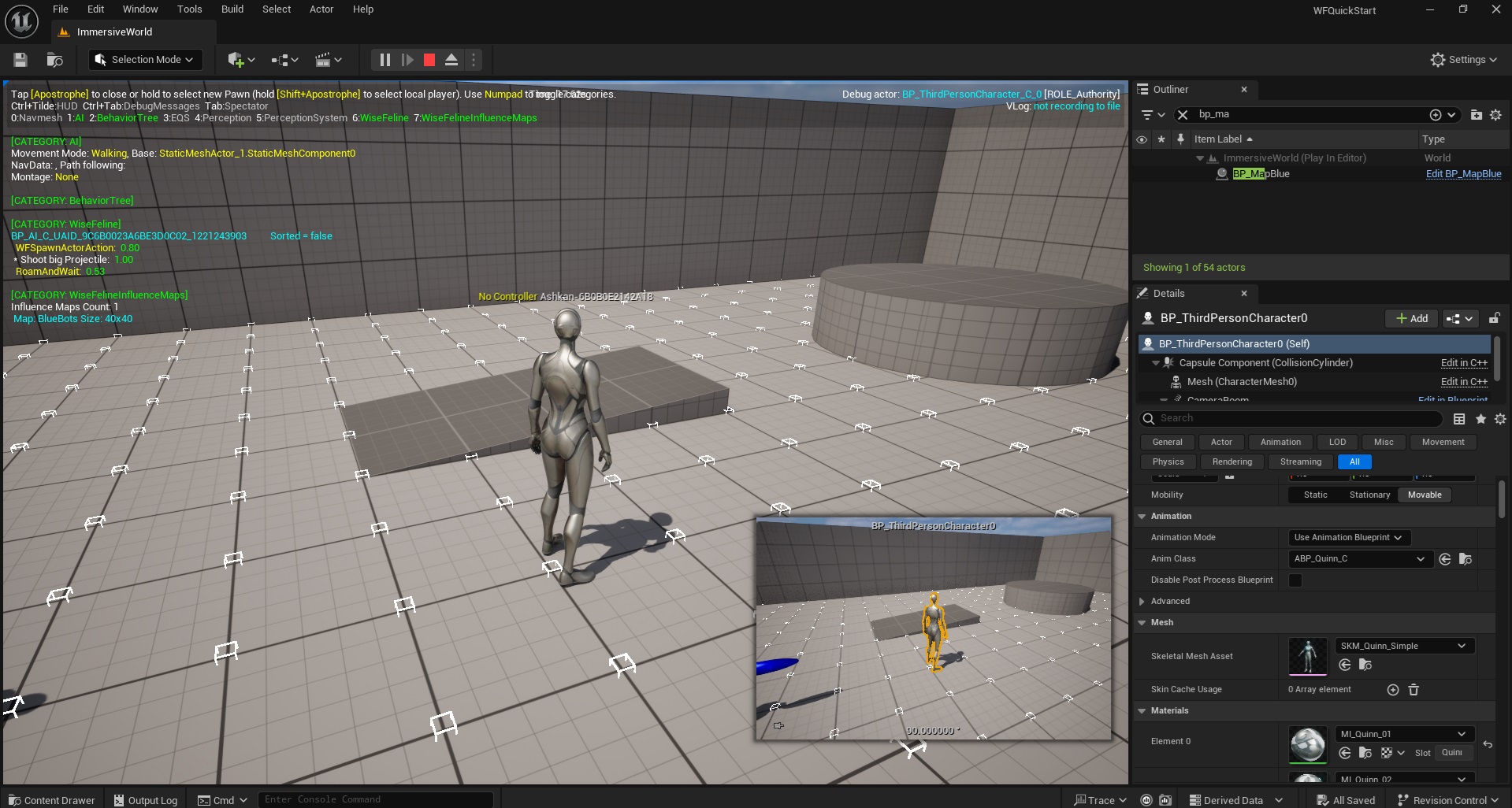Click the Details search field
This screenshot has height=808, width=1512.
[x=1291, y=419]
